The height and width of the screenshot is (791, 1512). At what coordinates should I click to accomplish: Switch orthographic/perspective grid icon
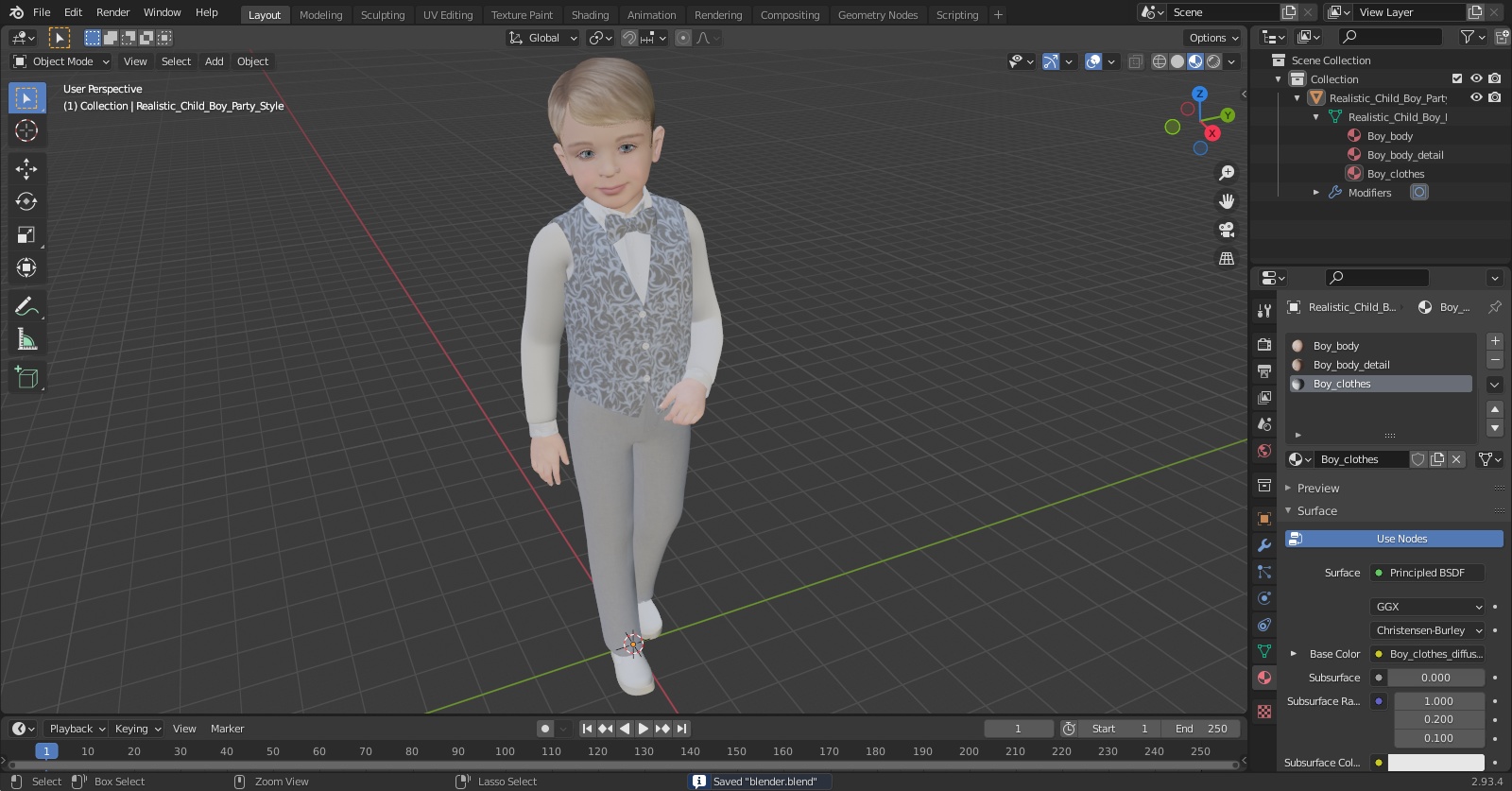click(1227, 258)
